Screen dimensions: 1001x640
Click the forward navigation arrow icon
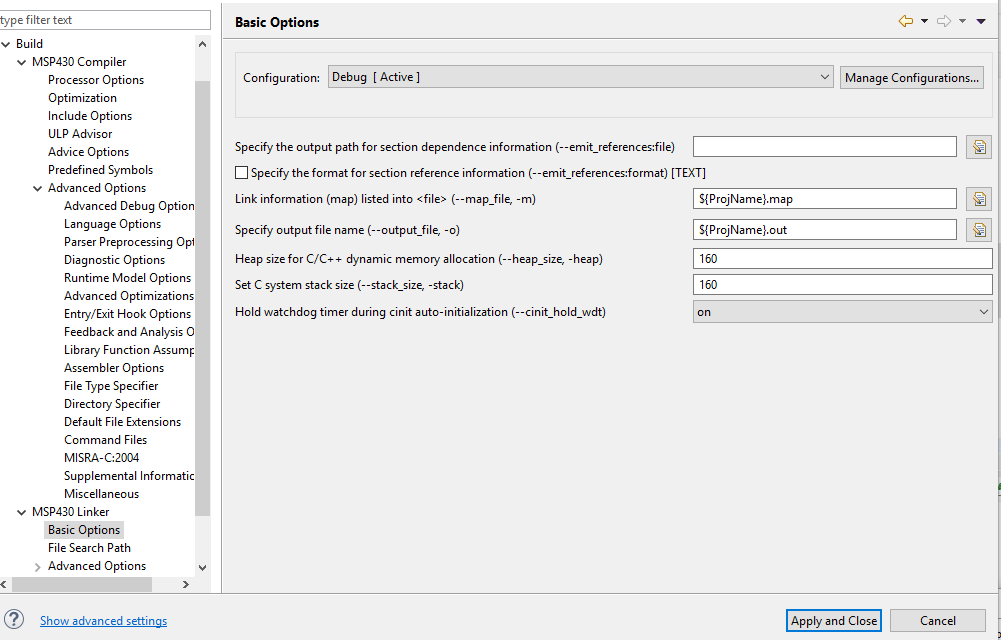click(x=944, y=22)
